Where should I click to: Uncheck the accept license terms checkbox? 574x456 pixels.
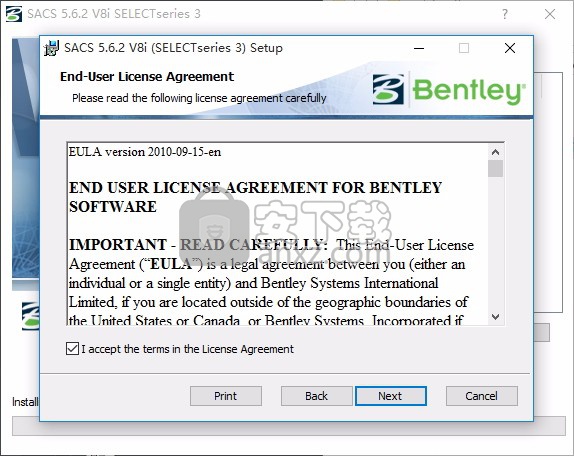[x=72, y=348]
